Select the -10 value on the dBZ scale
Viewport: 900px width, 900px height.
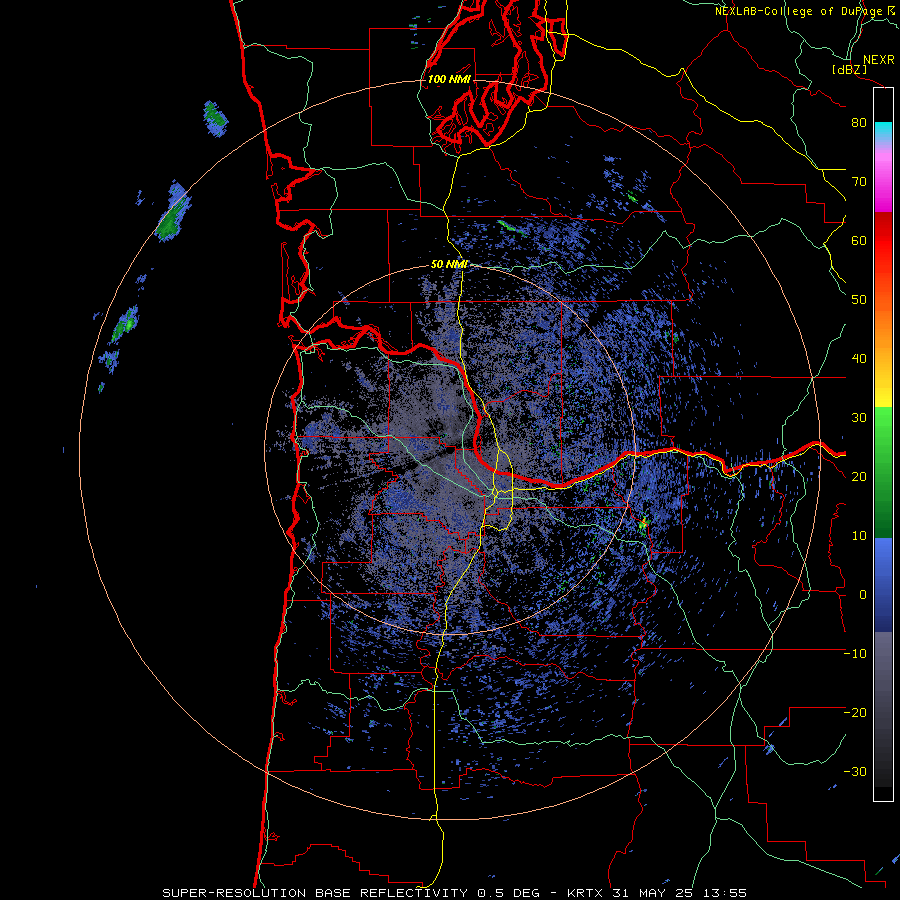(x=855, y=654)
